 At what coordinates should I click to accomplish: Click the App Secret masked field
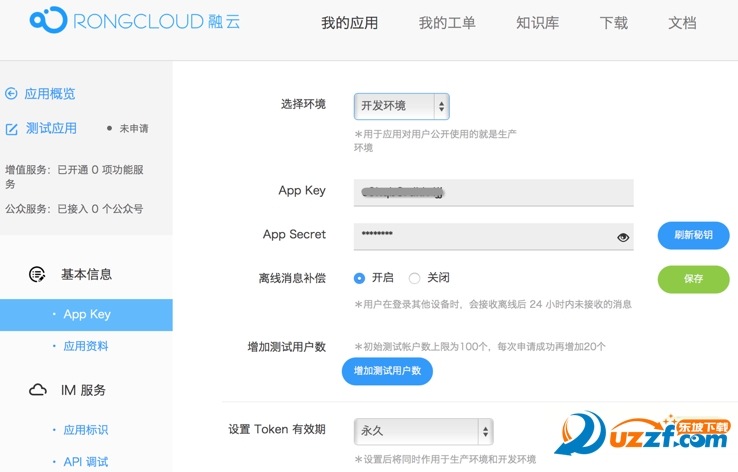(x=493, y=237)
